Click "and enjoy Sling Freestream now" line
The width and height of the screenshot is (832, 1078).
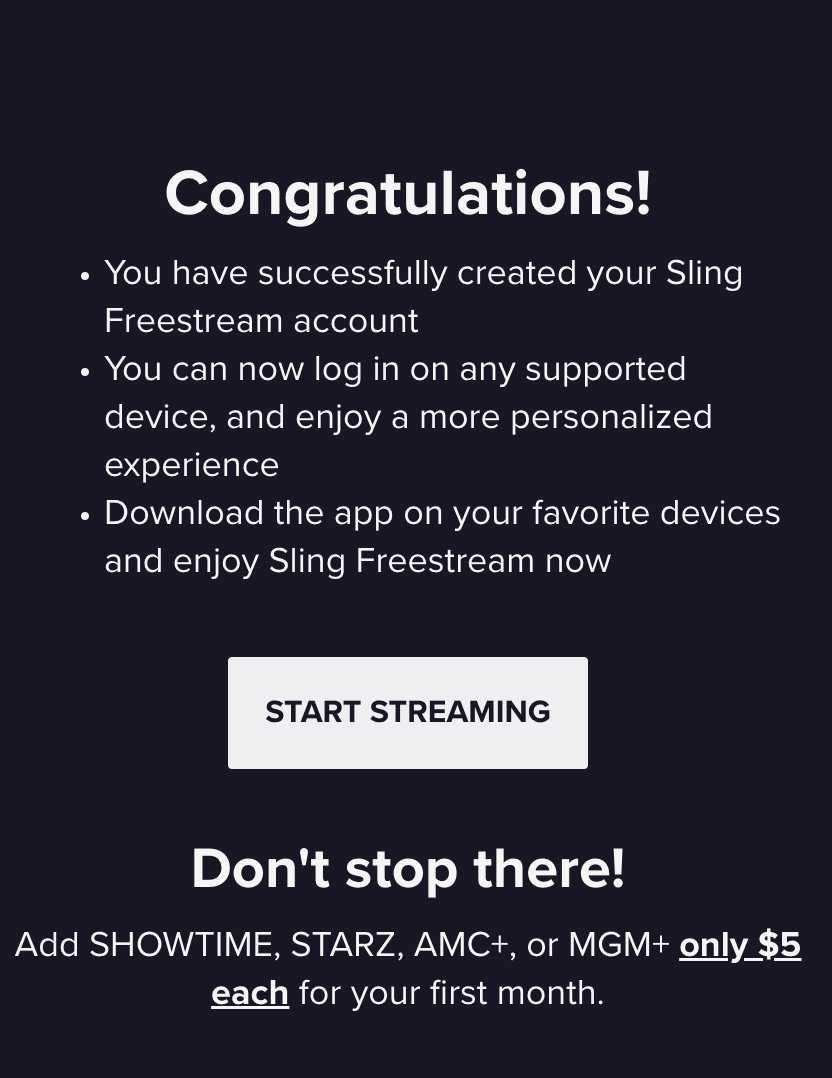click(x=357, y=561)
